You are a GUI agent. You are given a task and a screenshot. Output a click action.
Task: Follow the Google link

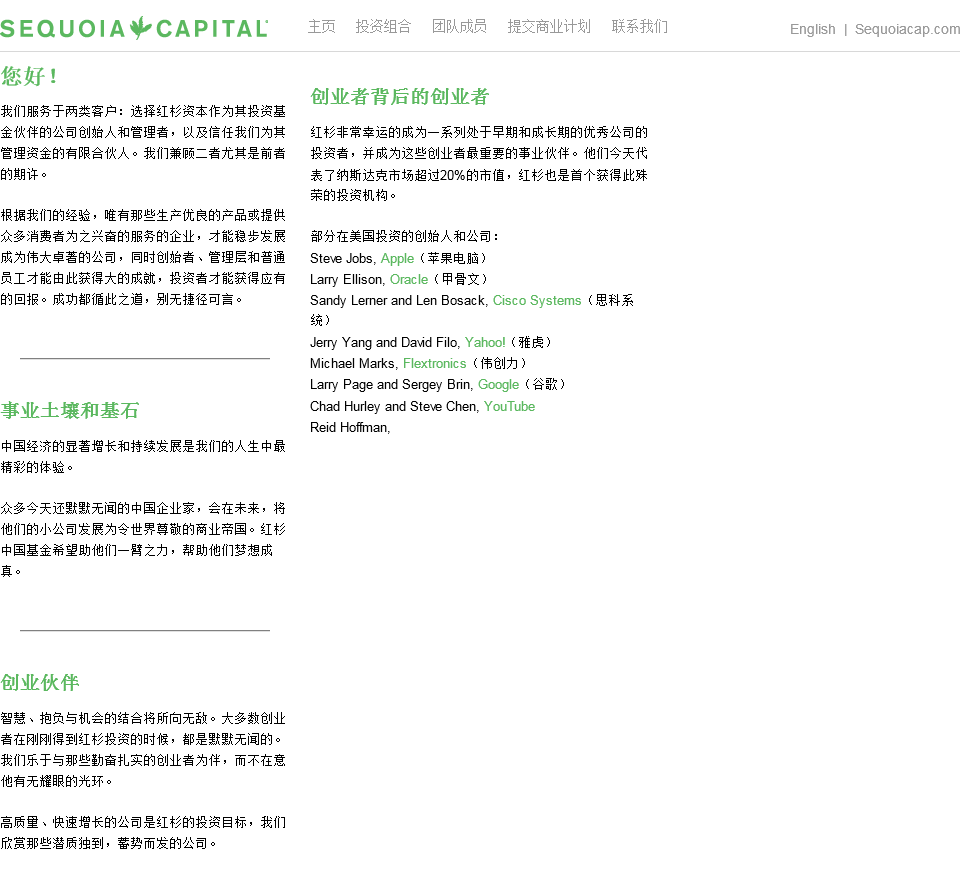(x=498, y=384)
